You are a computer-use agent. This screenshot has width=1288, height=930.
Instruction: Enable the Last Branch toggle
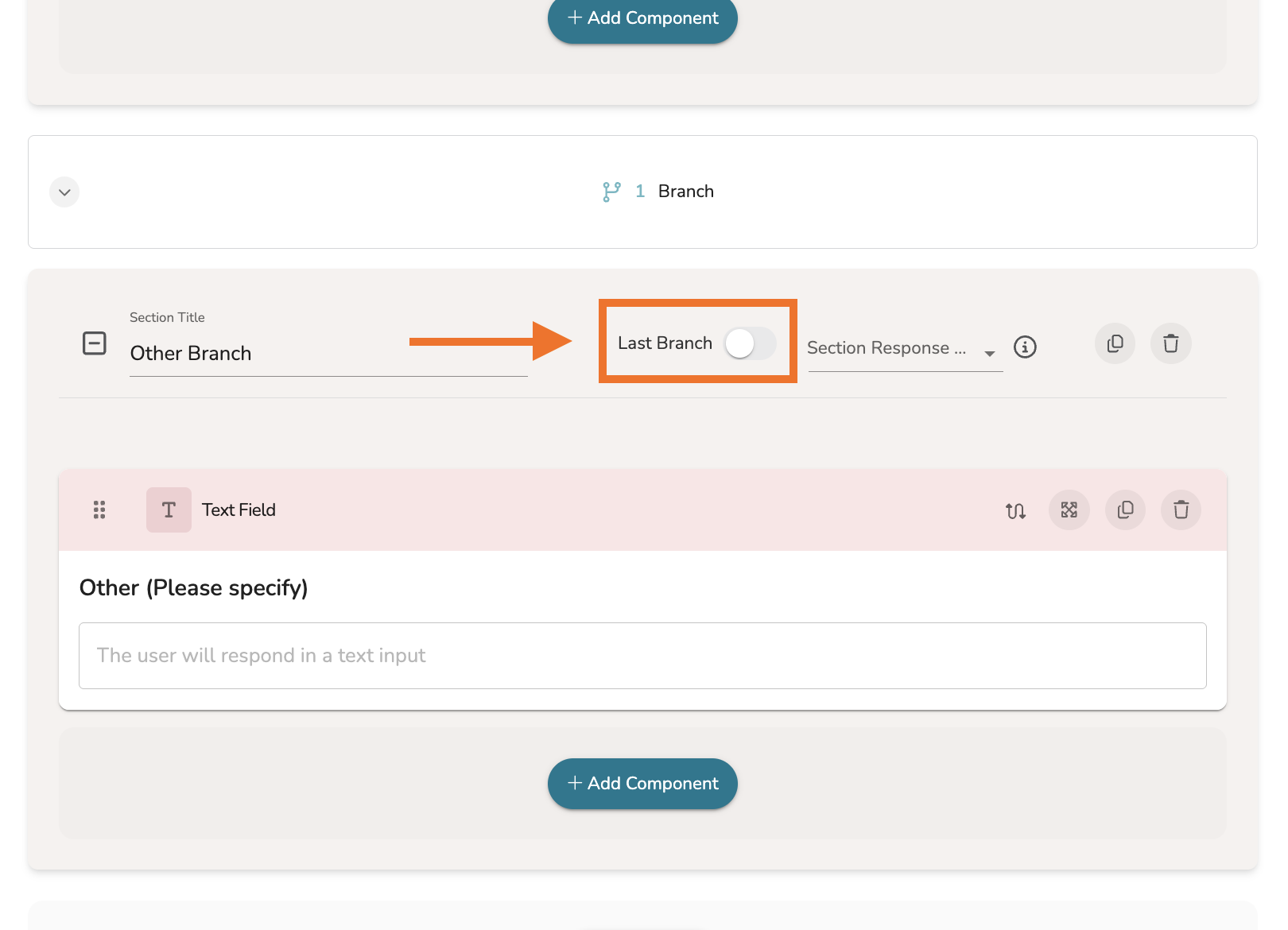750,343
